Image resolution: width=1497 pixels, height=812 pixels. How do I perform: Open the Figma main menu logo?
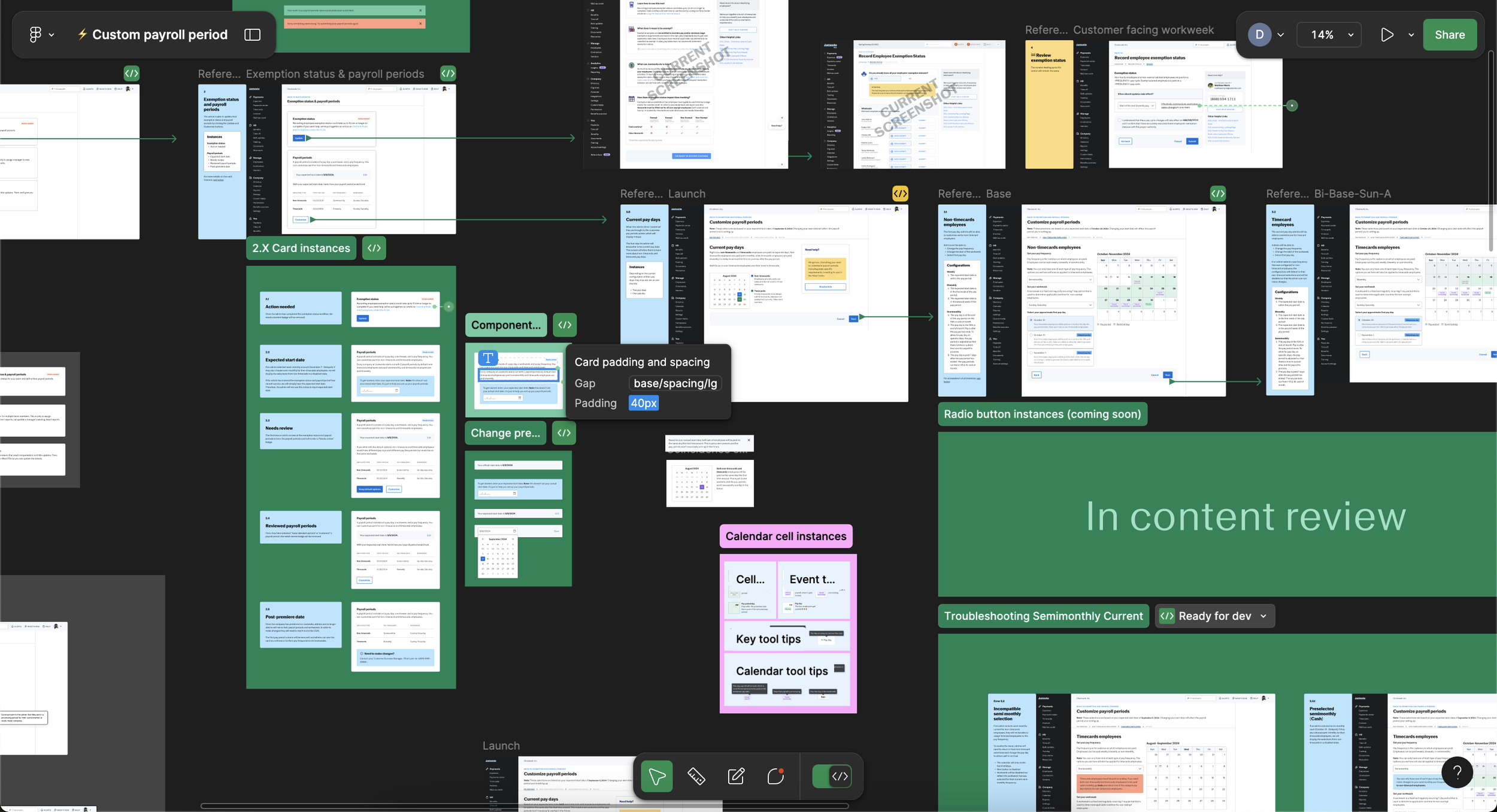(x=36, y=35)
